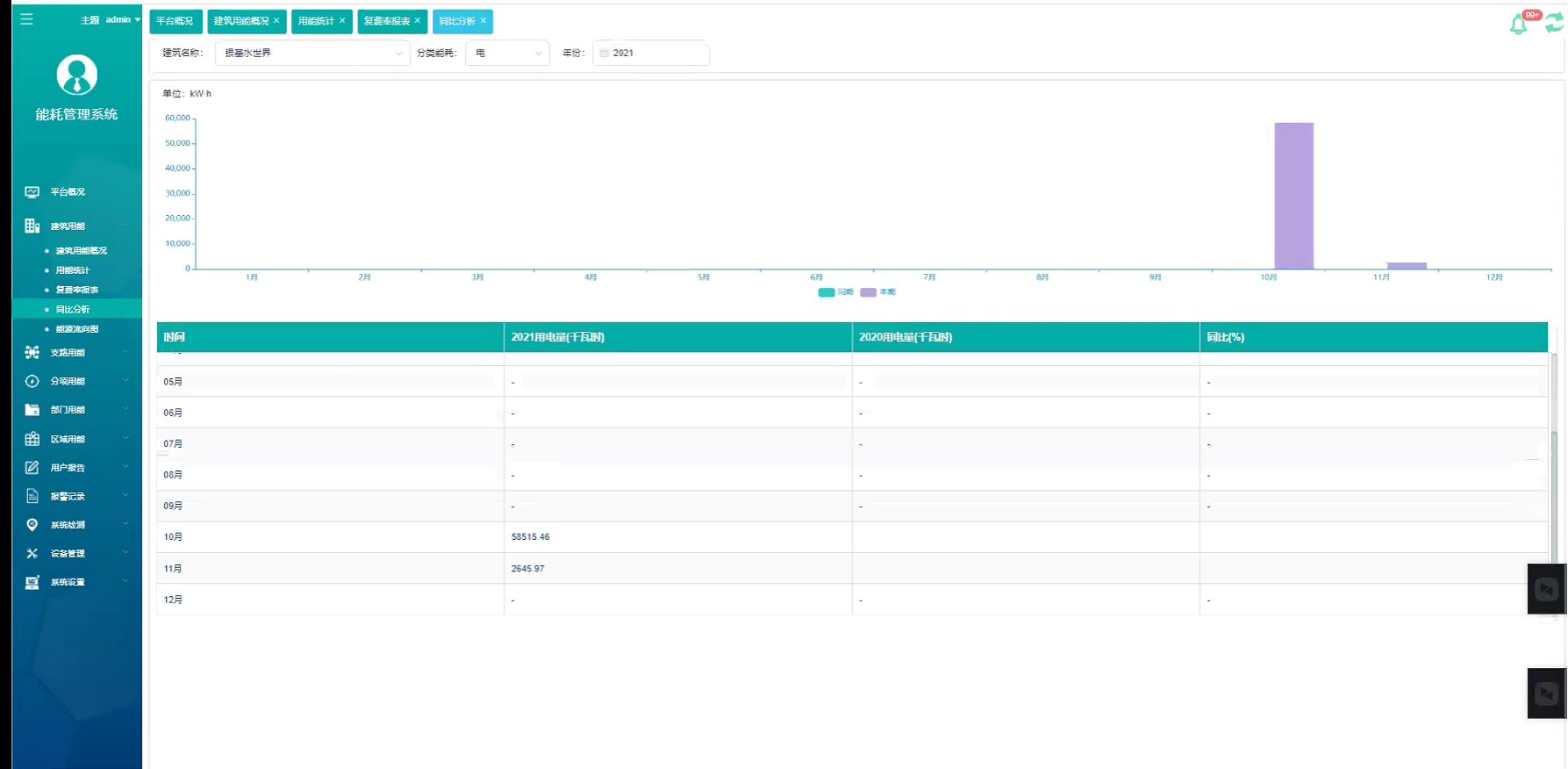Screen dimensions: 1568x769
Task: Switch to the 平台概况 tab
Action: point(175,21)
